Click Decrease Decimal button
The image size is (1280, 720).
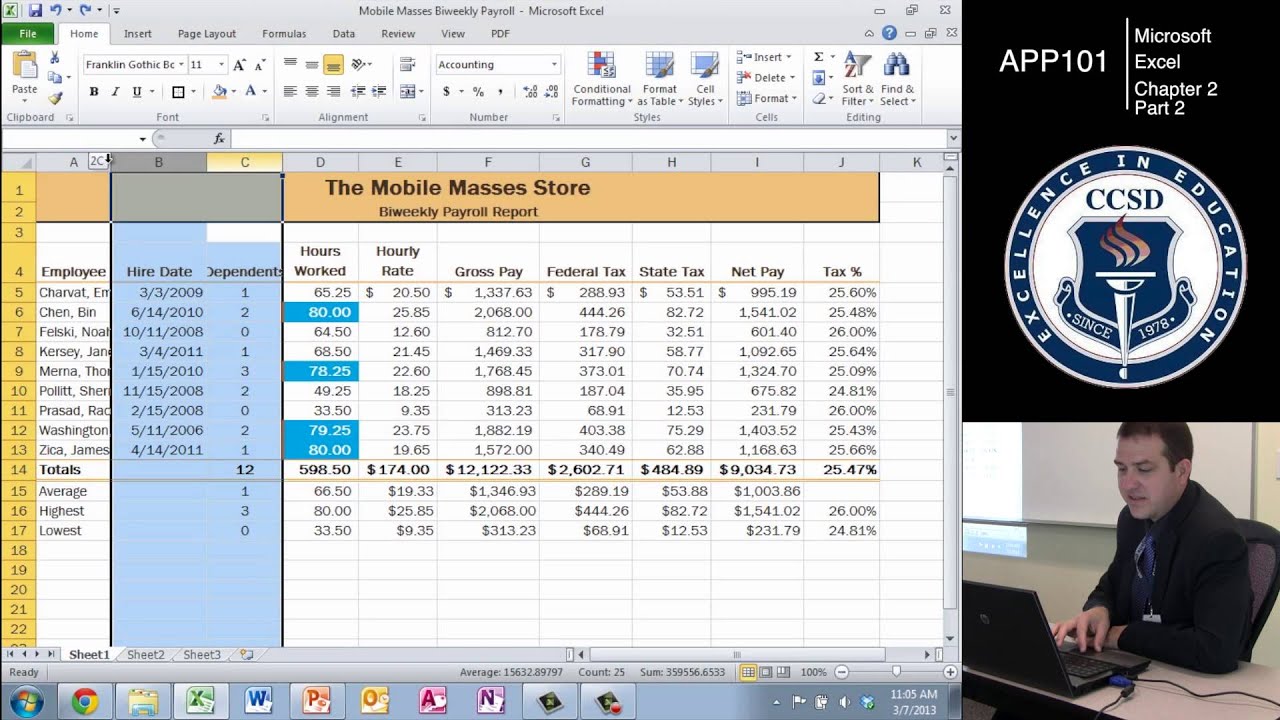pos(552,92)
